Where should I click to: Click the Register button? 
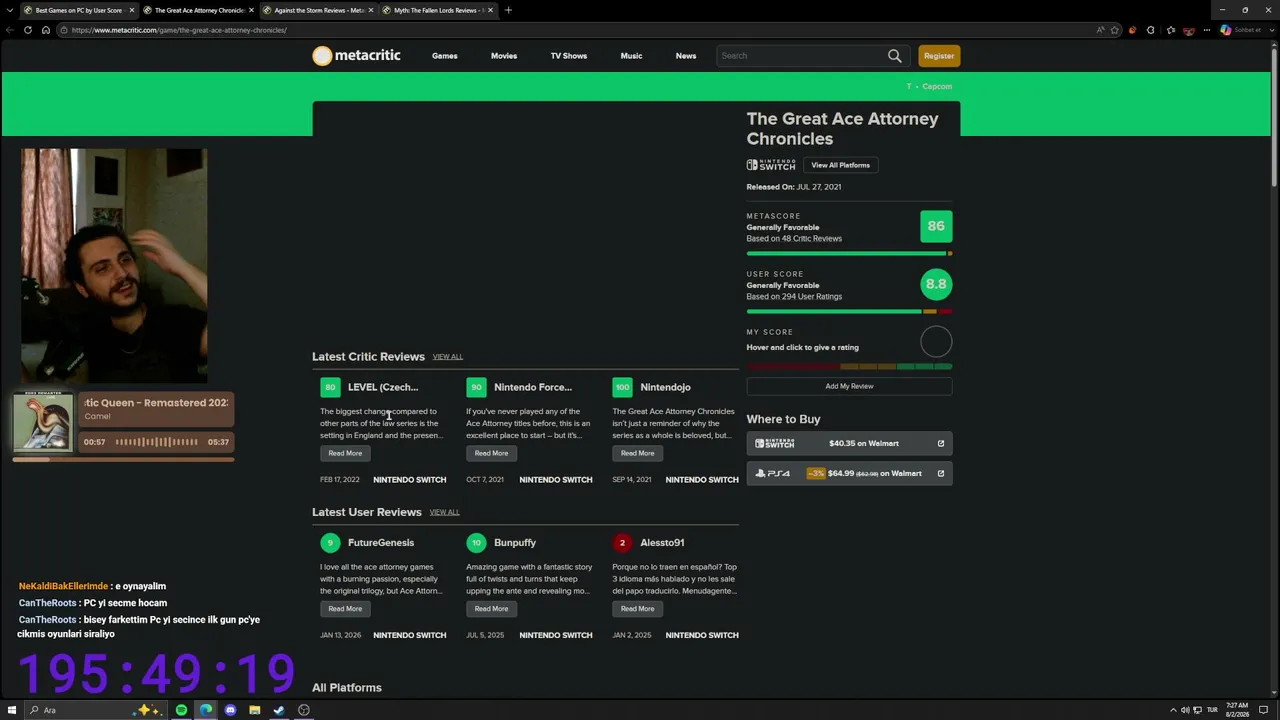point(939,56)
